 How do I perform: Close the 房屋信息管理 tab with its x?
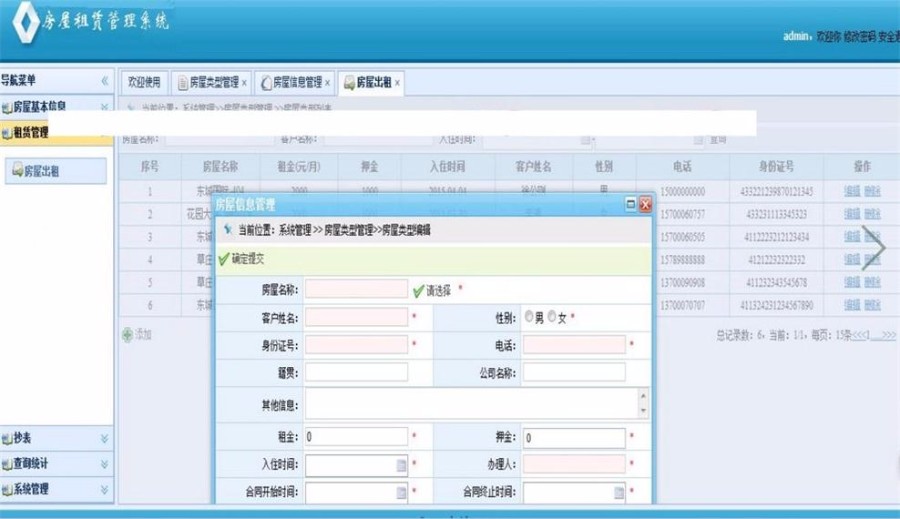(328, 83)
